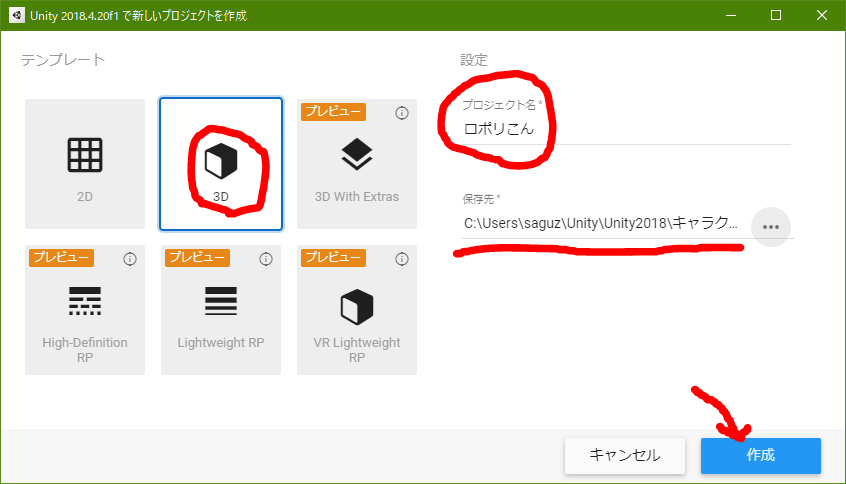Click the プレビュー badge on VR Lightweight RP
The height and width of the screenshot is (484, 846).
pyautogui.click(x=333, y=257)
